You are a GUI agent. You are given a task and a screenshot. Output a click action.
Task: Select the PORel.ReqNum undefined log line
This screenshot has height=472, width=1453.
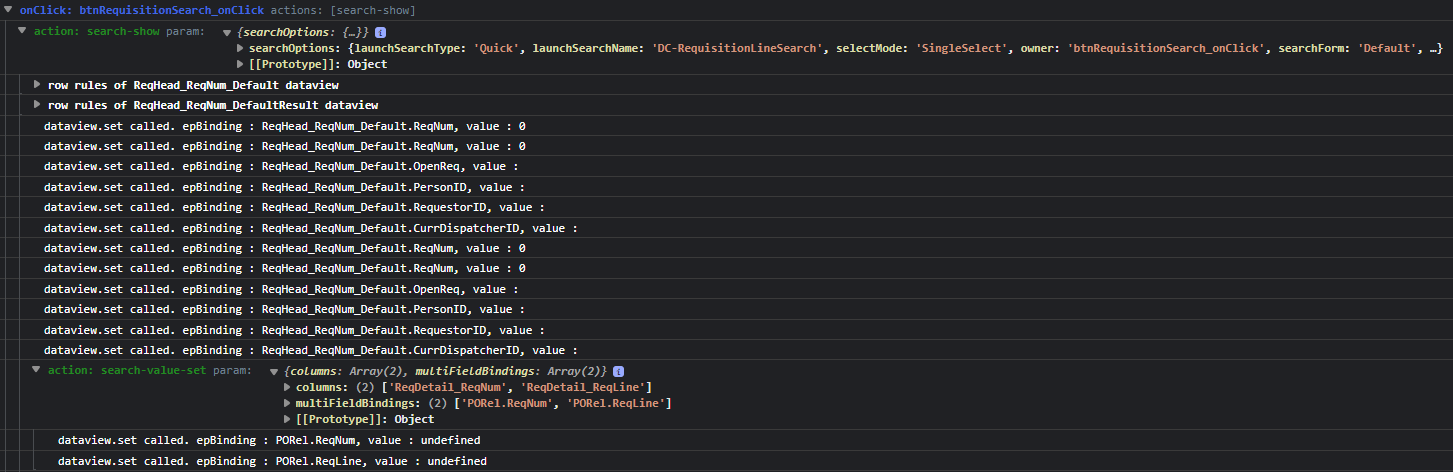(269, 440)
